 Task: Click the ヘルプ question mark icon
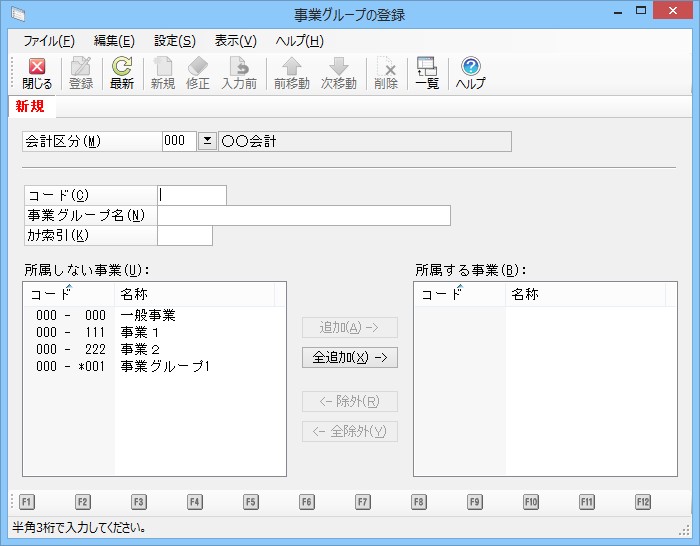point(470,67)
